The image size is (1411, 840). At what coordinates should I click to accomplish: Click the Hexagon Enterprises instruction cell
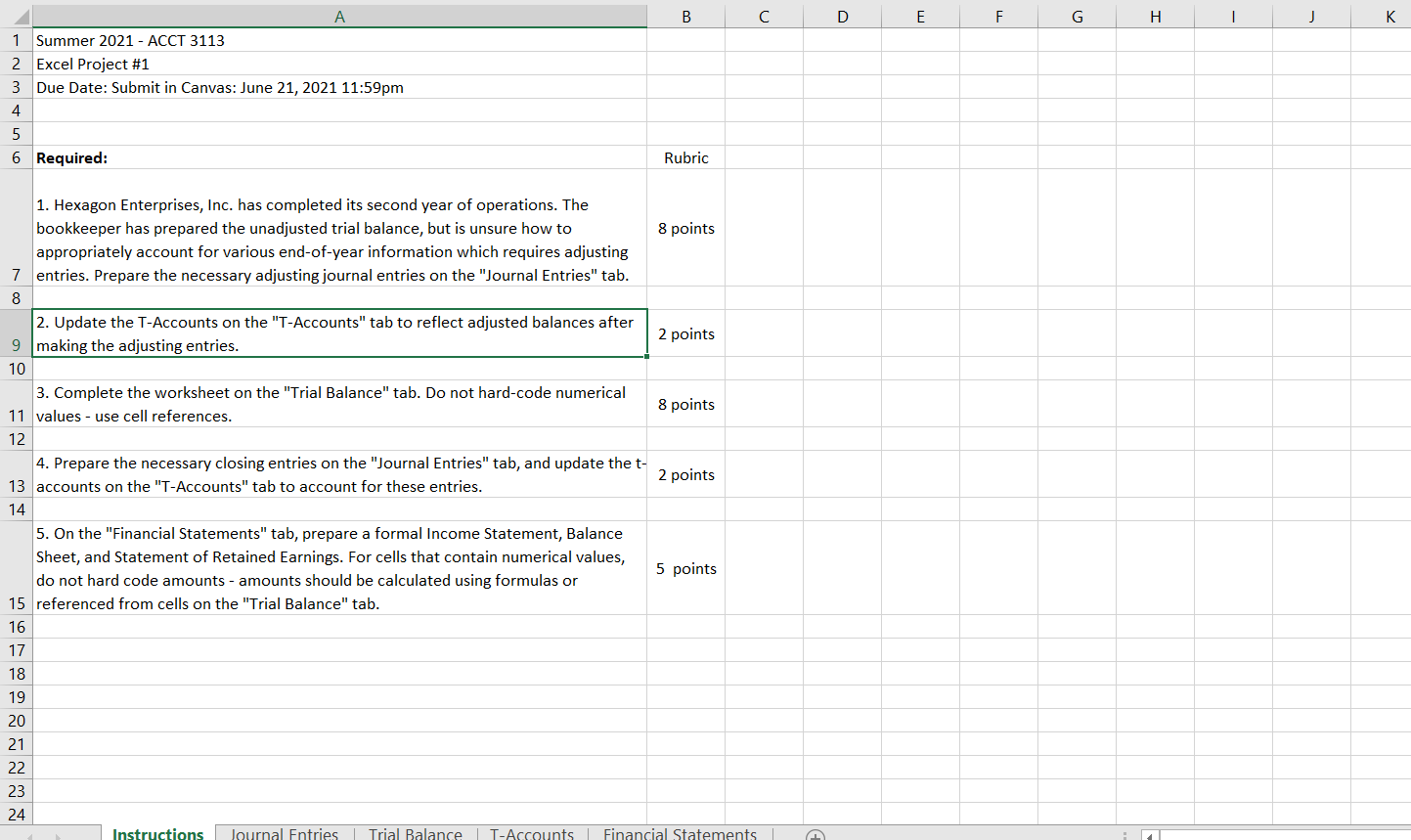pos(339,228)
